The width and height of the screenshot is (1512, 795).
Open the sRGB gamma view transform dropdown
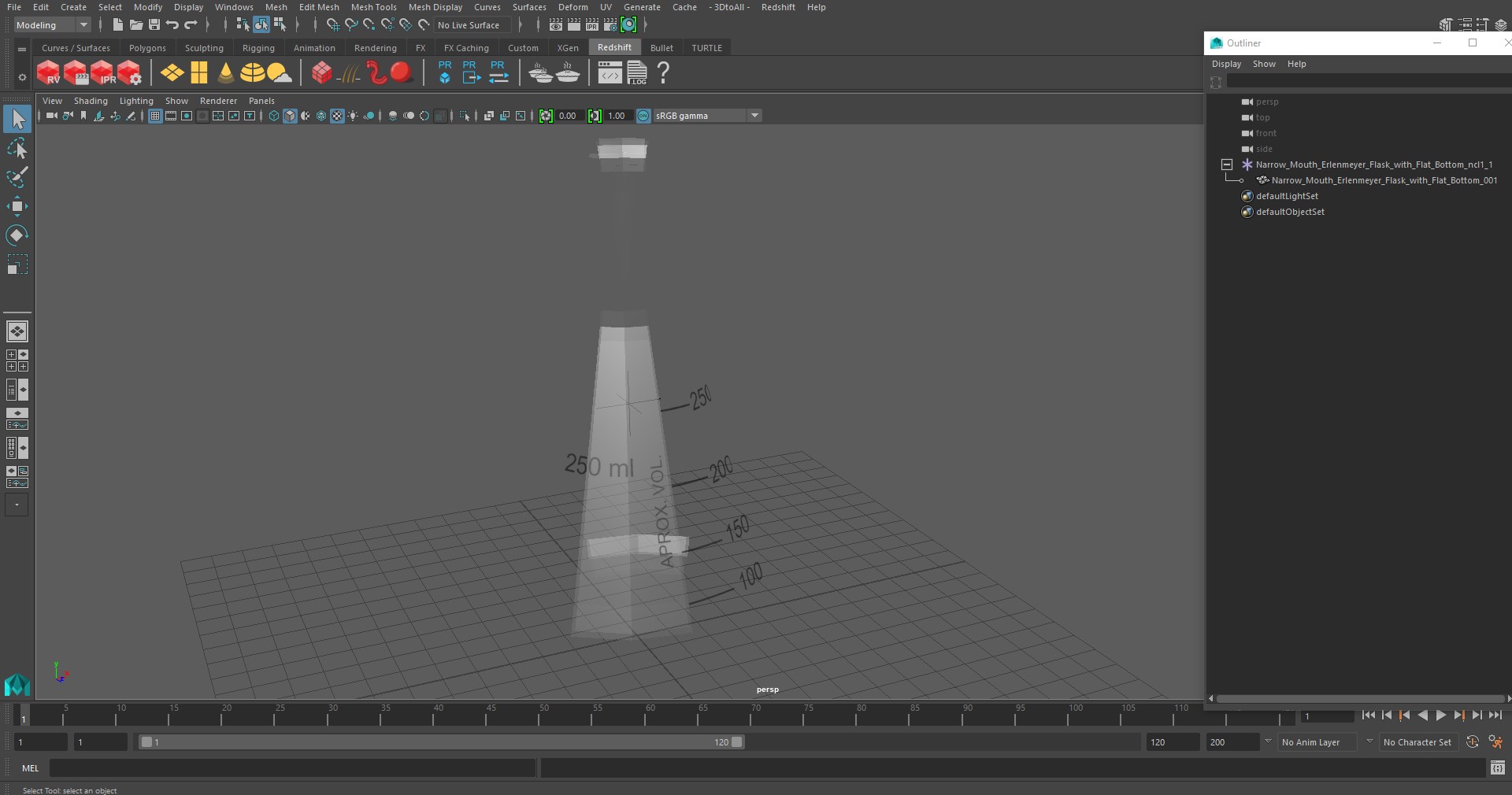[707, 116]
